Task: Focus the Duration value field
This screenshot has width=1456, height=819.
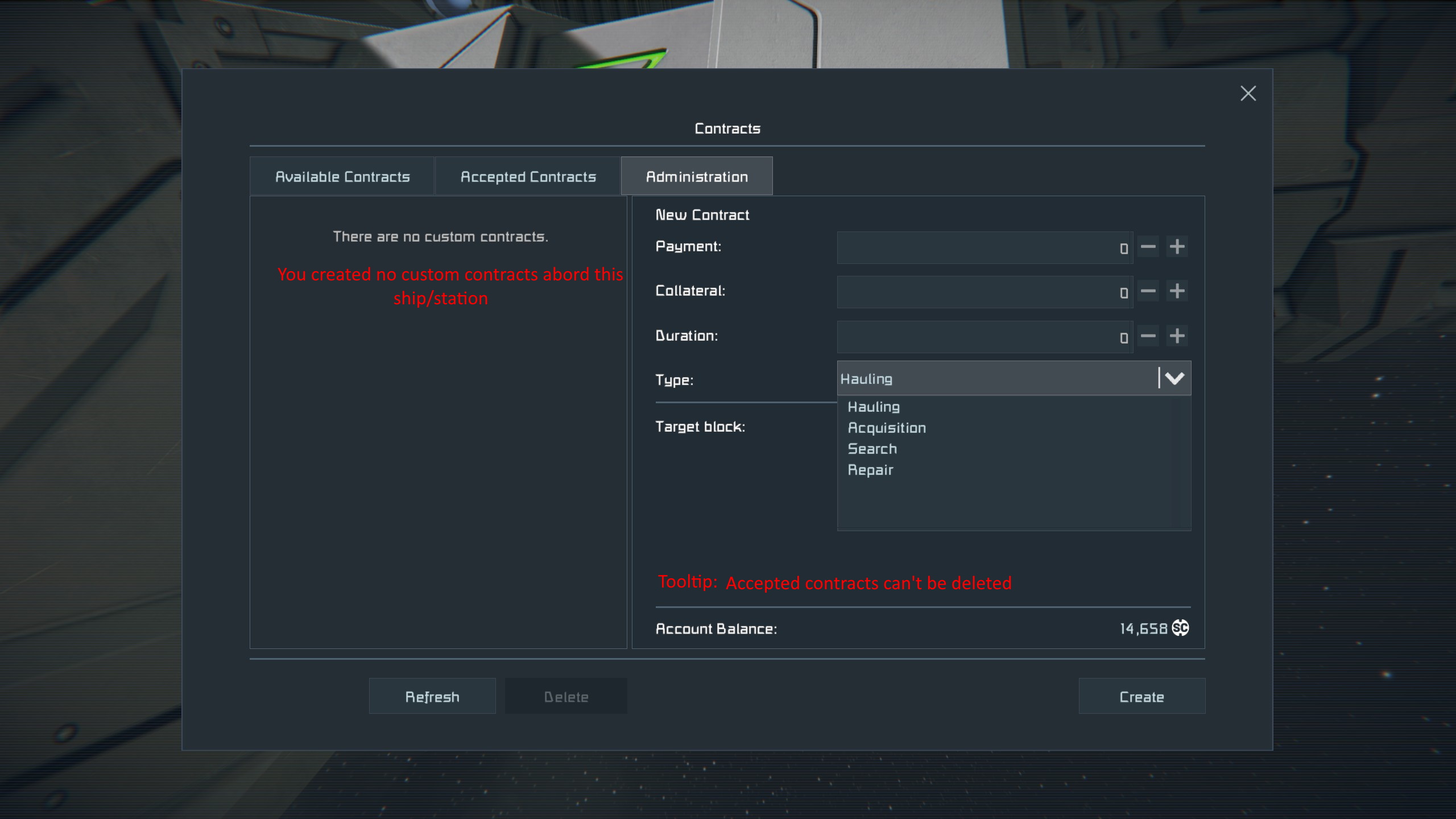Action: (x=984, y=337)
